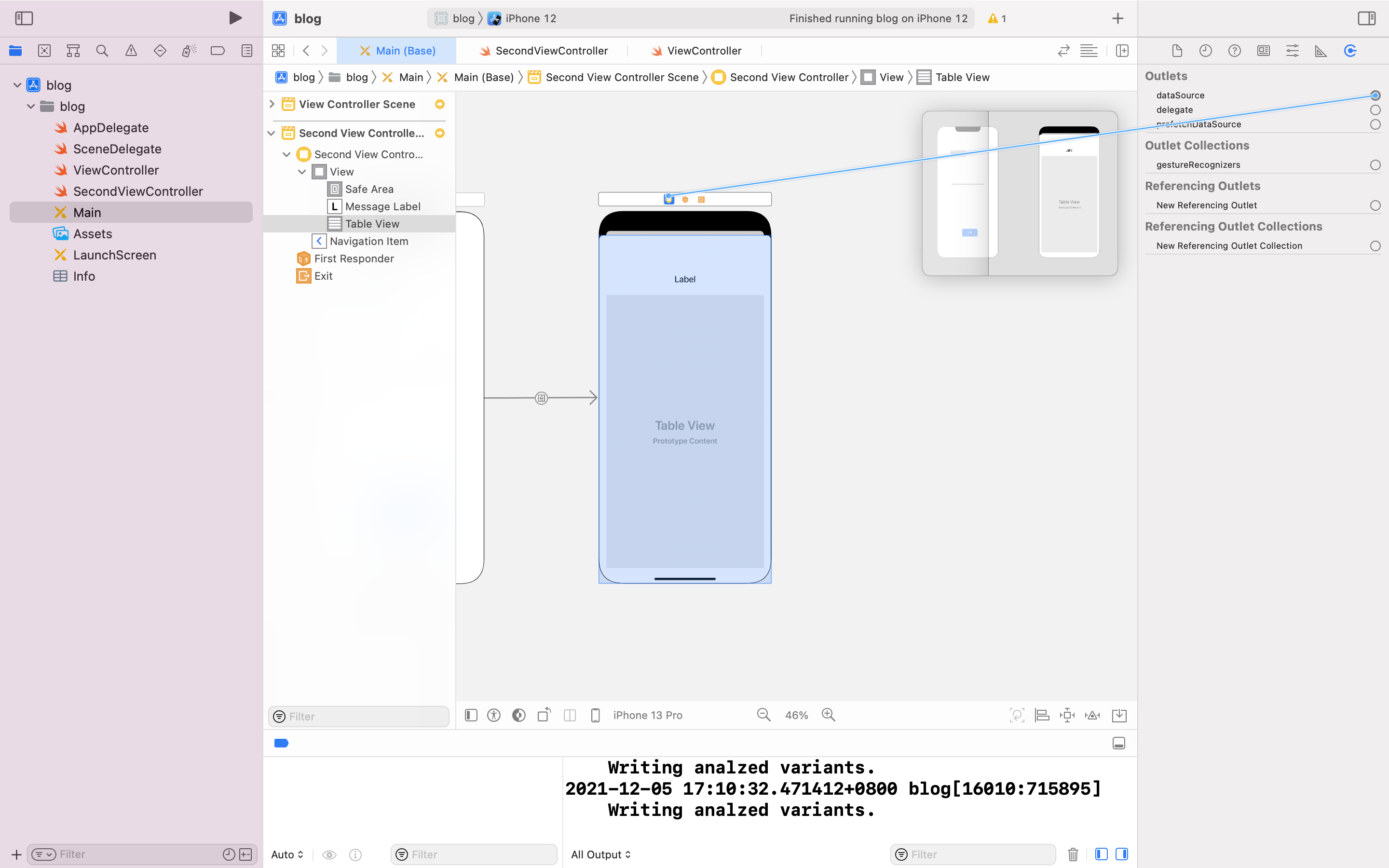Toggle the right inspector panel visibility
Viewport: 1389px width, 868px height.
[1366, 18]
